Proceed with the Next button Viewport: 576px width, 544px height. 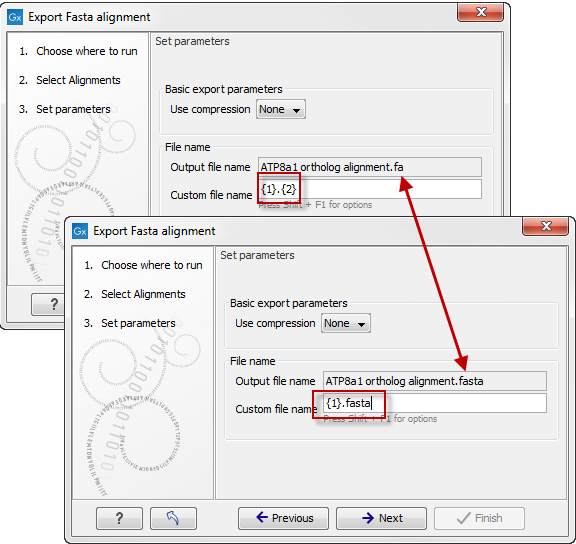[381, 518]
